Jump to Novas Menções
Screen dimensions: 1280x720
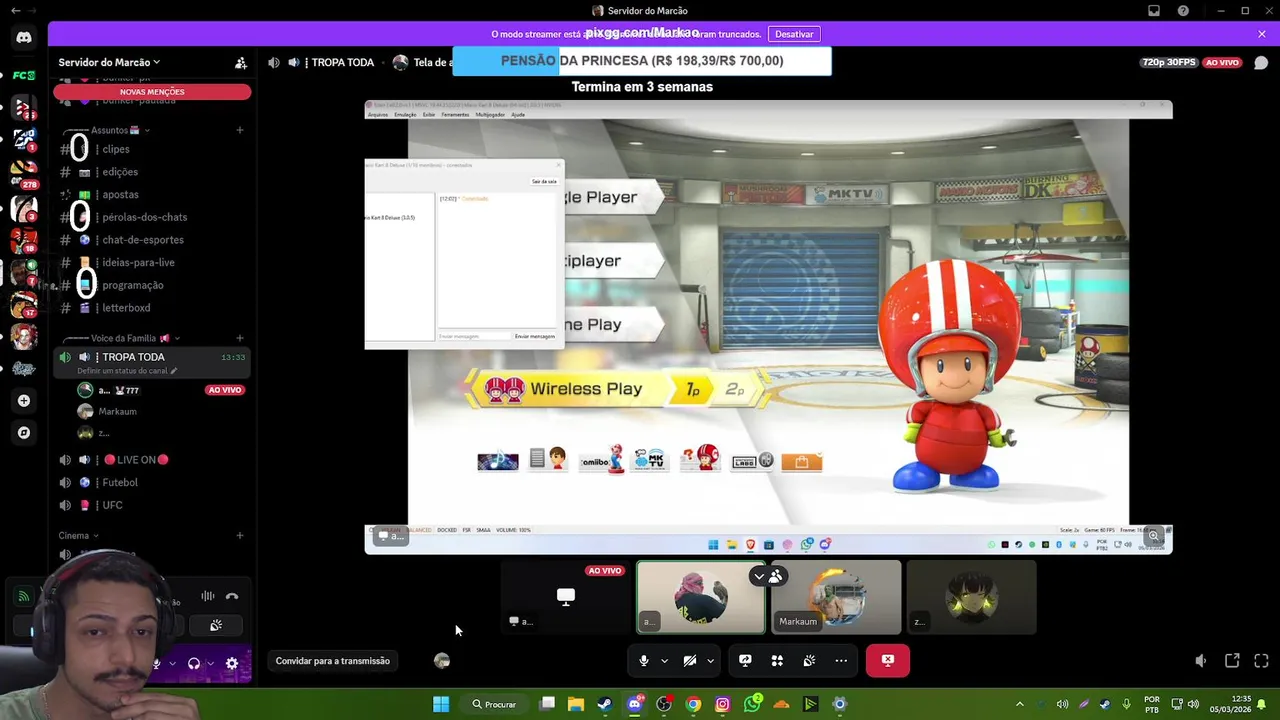click(x=152, y=92)
